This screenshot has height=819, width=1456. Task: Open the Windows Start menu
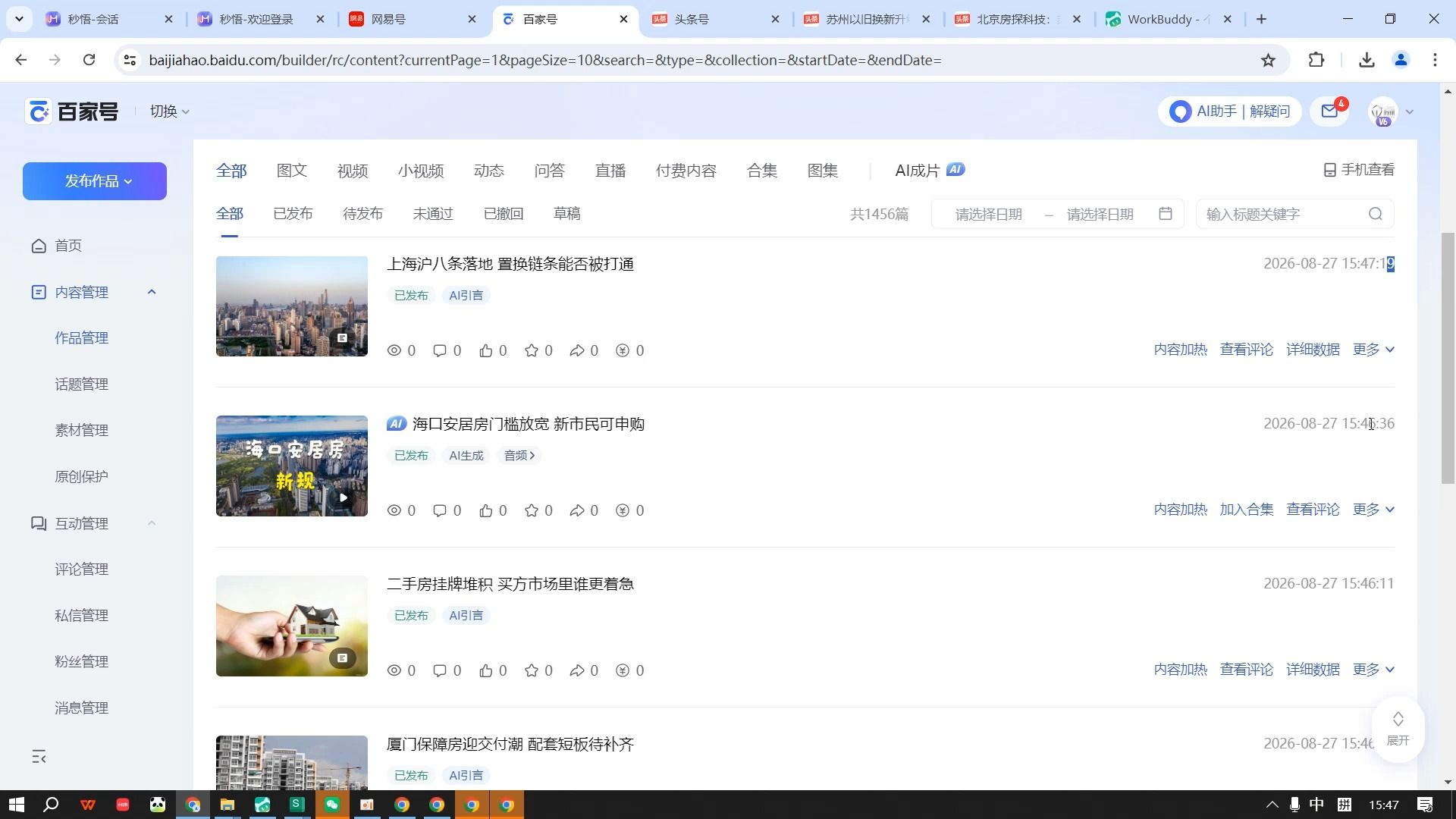pos(16,805)
